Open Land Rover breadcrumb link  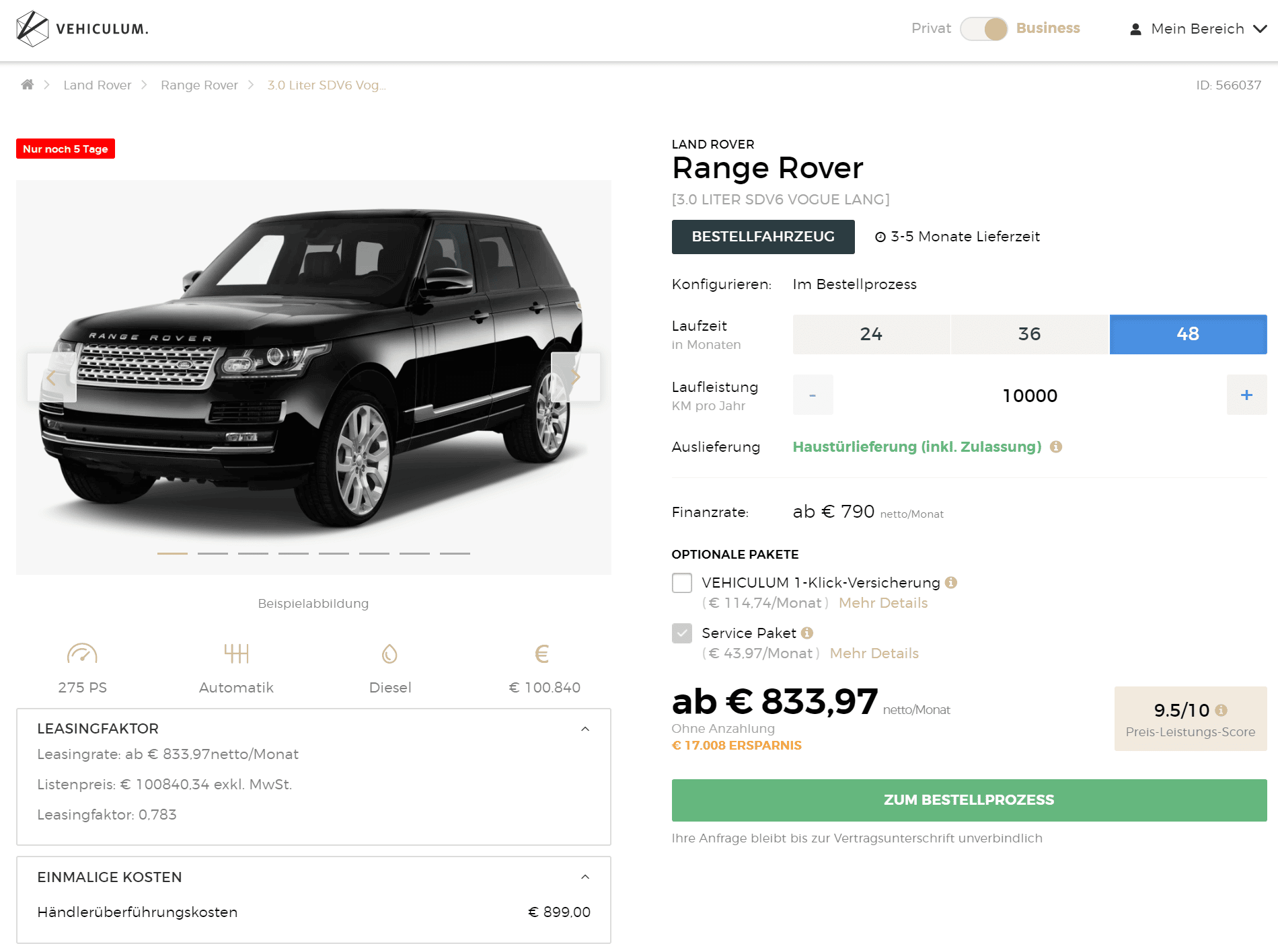point(98,85)
